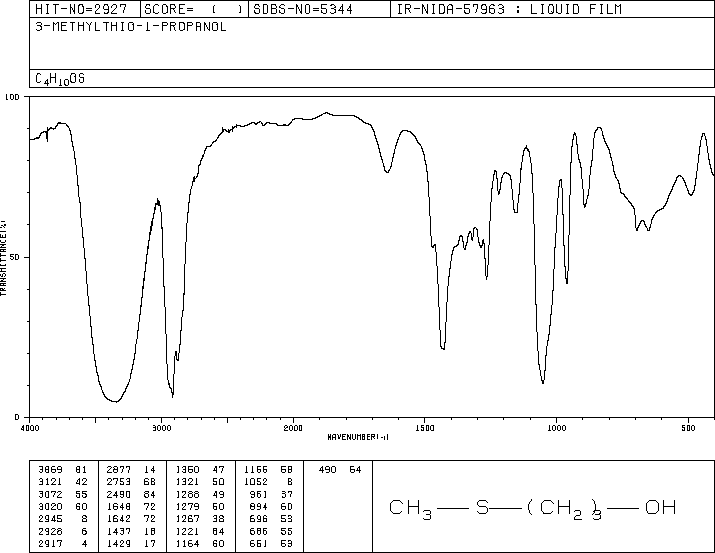Image resolution: width=715 pixels, height=553 pixels.
Task: Select the WAVENUMBER axis title
Action: [x=358, y=437]
